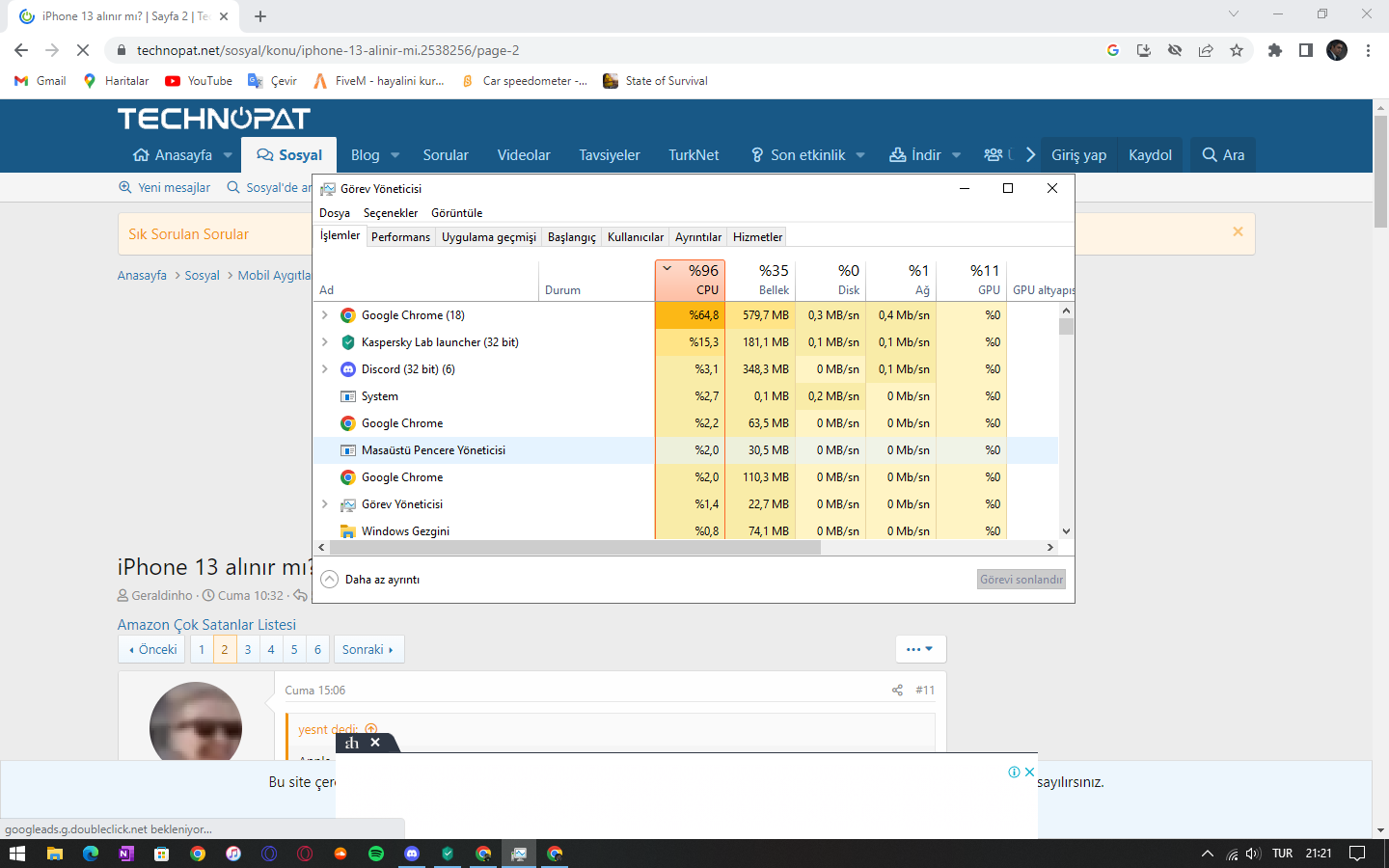The width and height of the screenshot is (1389, 868).
Task: Open the Ayrıntılar tab
Action: point(698,237)
